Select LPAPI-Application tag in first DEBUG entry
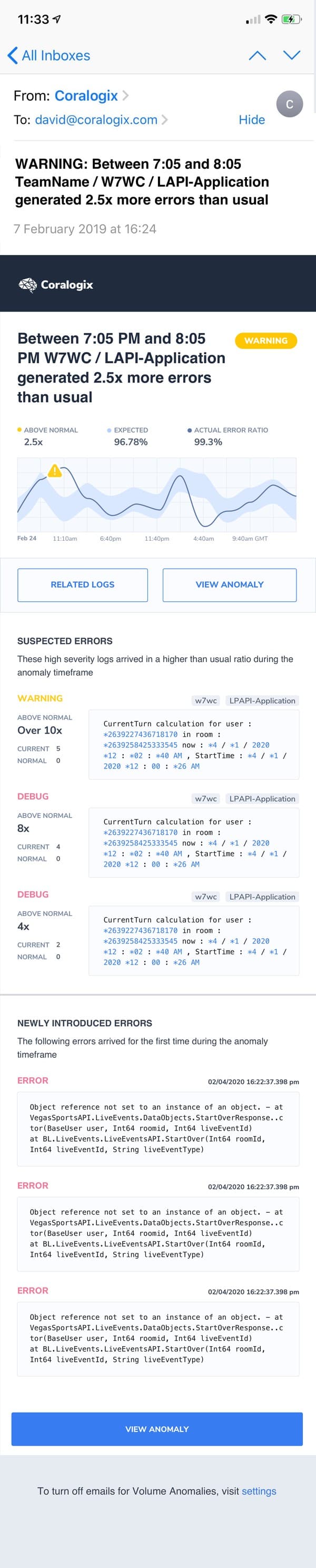The image size is (316, 1568). (x=262, y=798)
